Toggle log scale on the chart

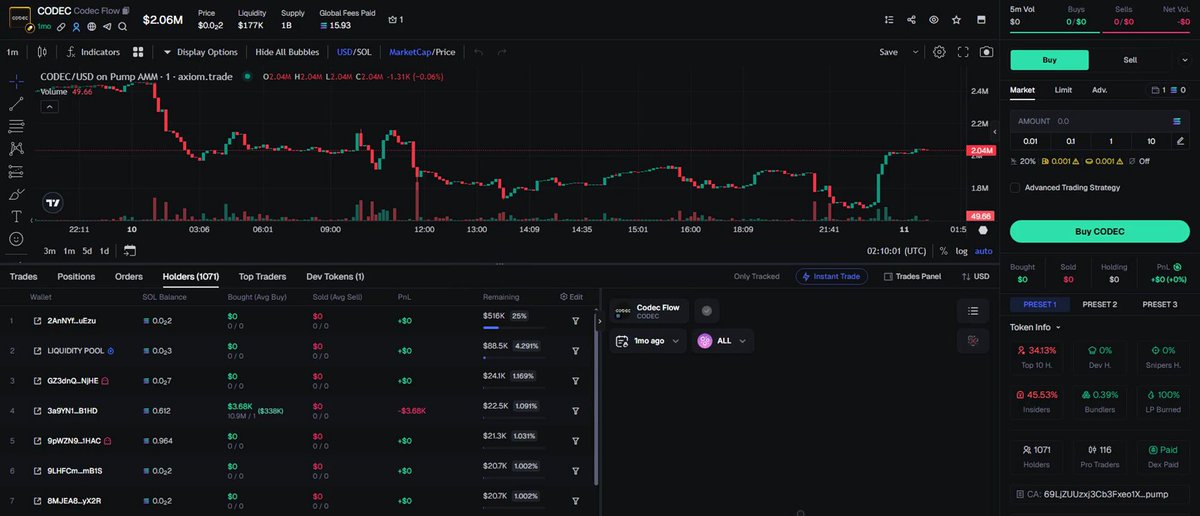point(962,251)
